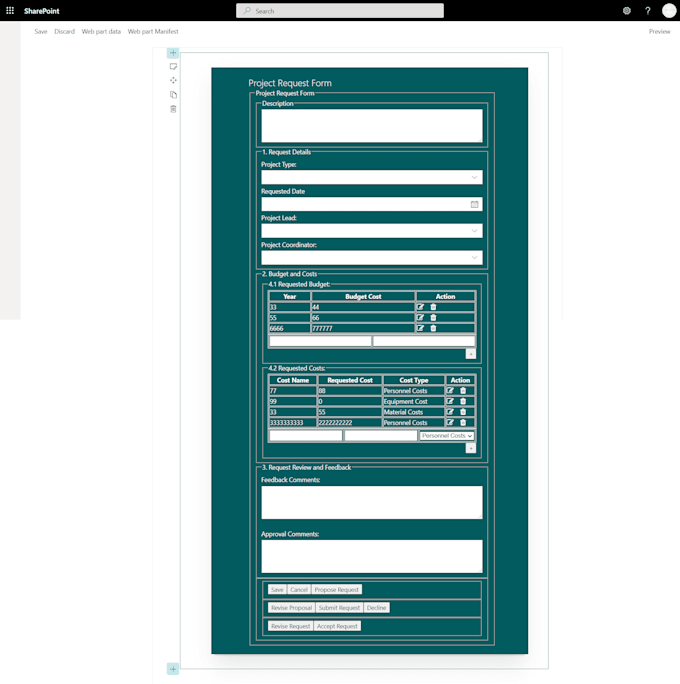
Task: Open the SharePoint app launcher grid
Action: click(10, 10)
